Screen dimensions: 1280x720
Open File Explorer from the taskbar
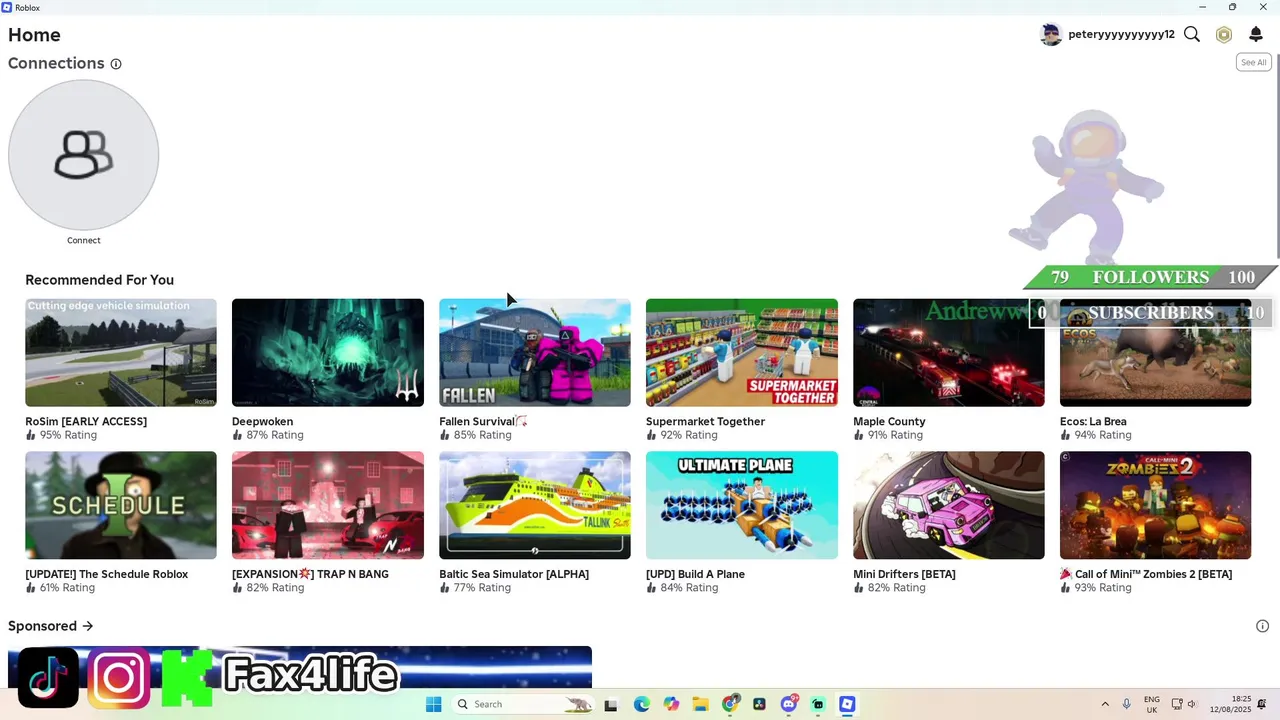tap(701, 704)
